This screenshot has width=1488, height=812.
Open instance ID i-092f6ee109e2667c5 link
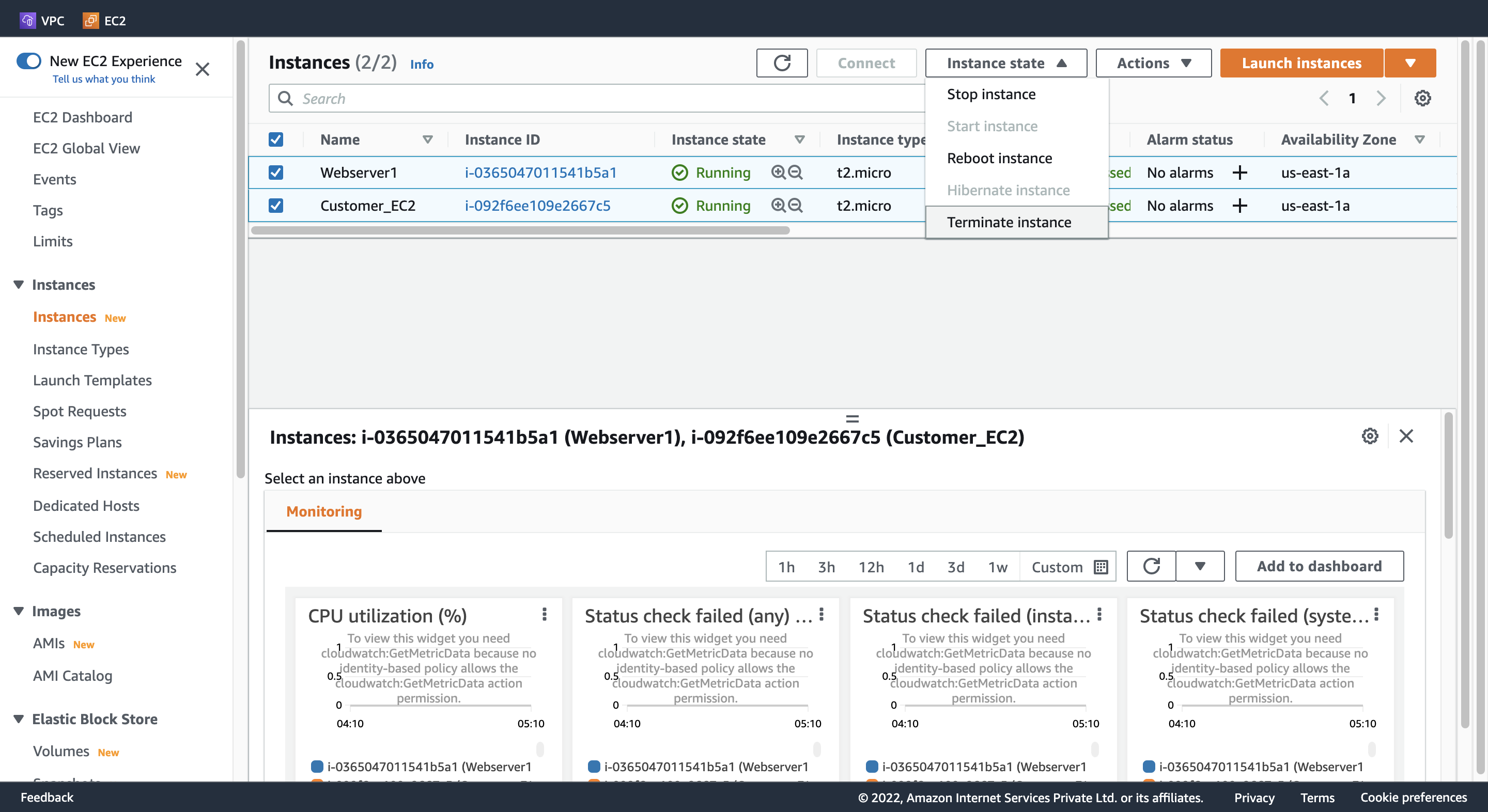tap(537, 206)
